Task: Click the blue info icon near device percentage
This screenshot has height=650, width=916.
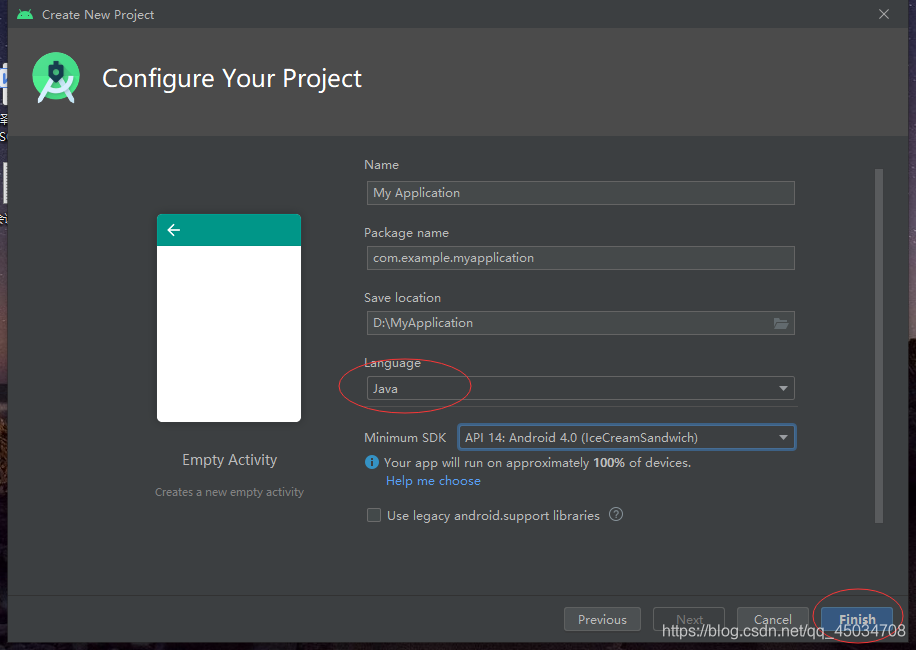Action: coord(371,462)
